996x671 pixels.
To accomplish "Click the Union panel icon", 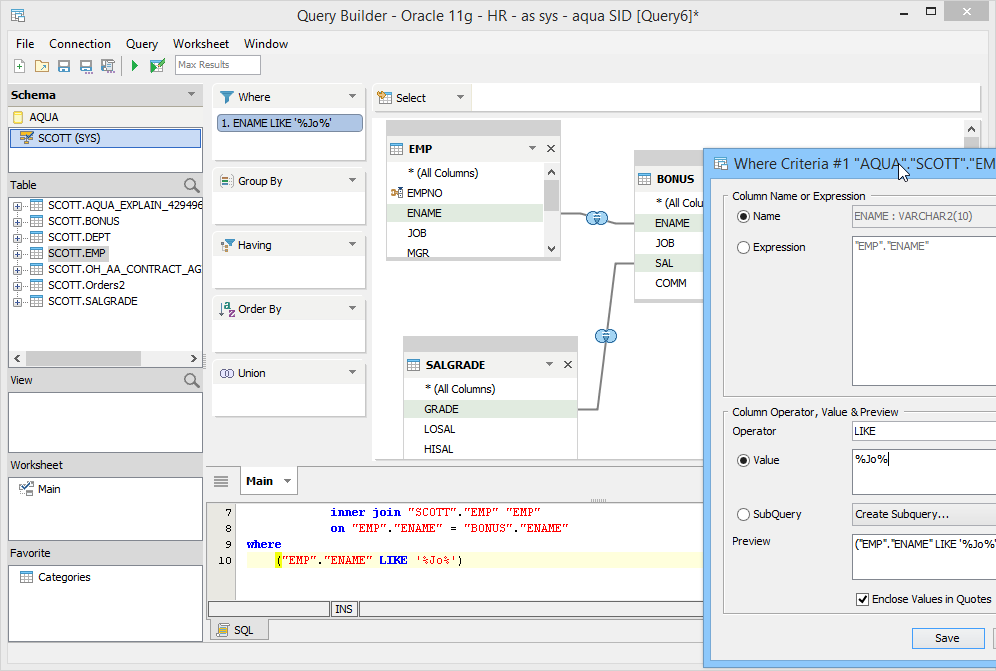I will pos(227,374).
